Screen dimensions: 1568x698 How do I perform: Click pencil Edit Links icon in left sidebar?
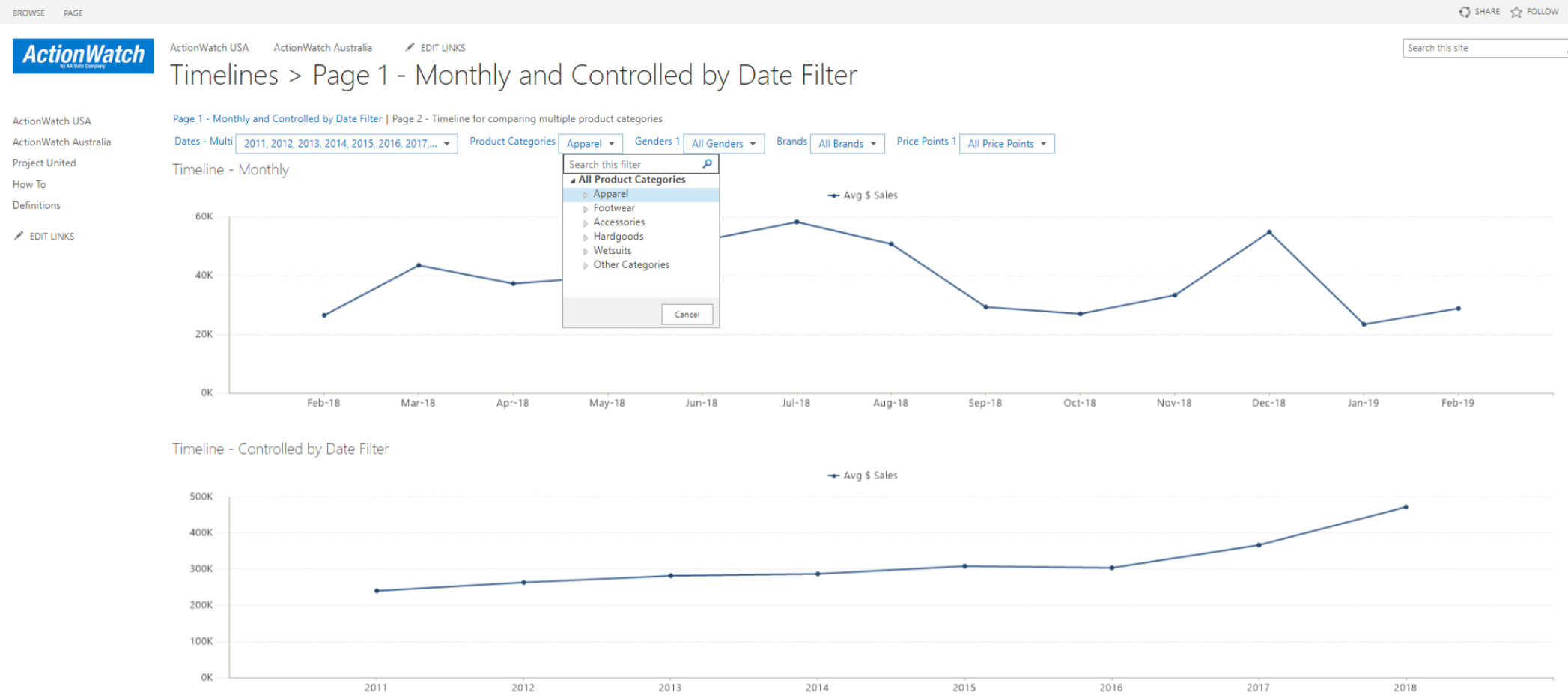point(19,236)
